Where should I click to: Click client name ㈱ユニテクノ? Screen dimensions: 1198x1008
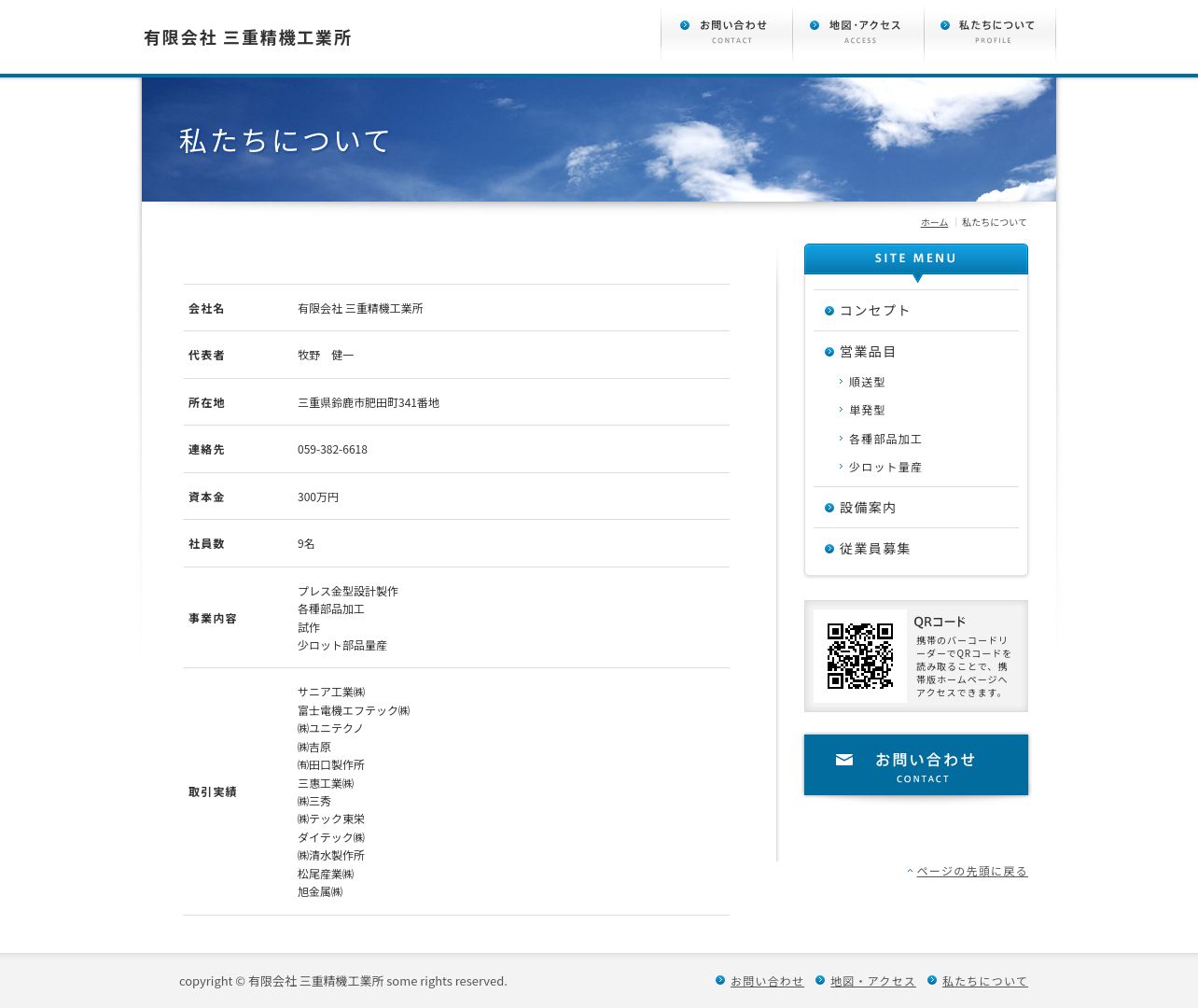330,729
